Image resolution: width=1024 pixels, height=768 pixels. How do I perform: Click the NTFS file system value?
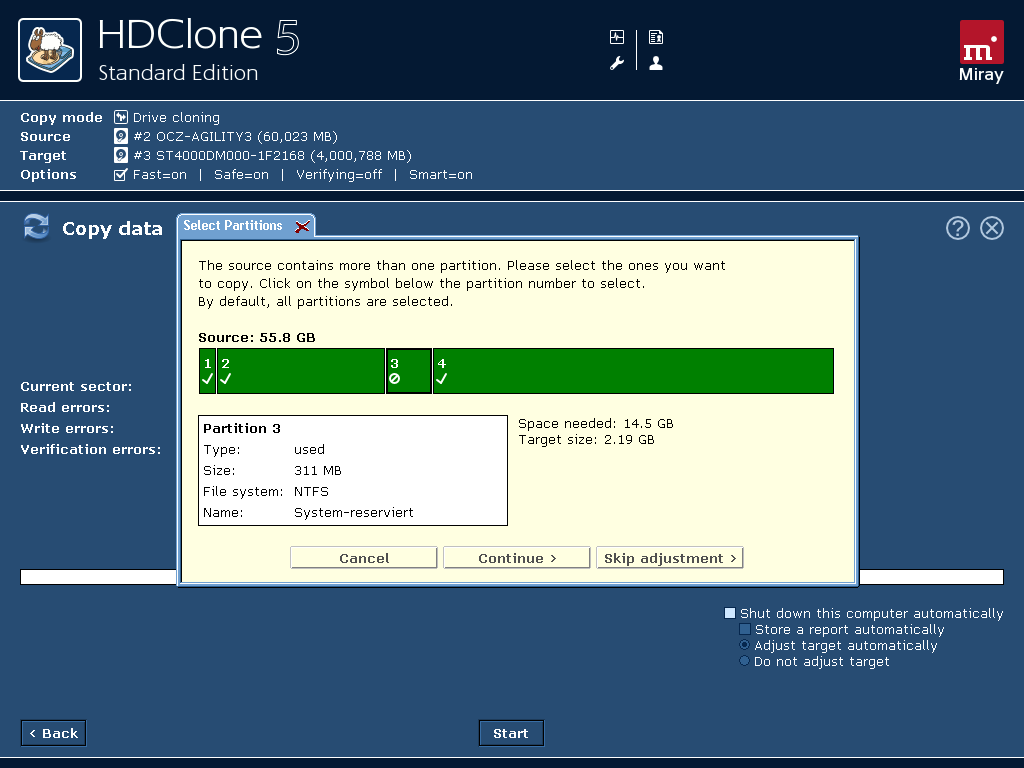point(312,492)
